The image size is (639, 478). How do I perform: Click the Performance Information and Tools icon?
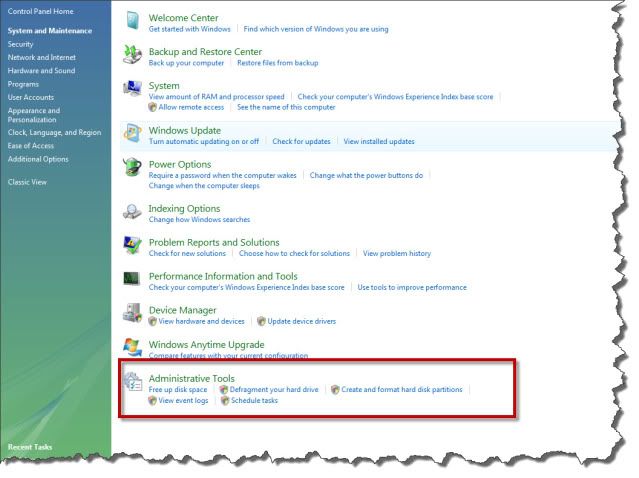click(x=132, y=279)
